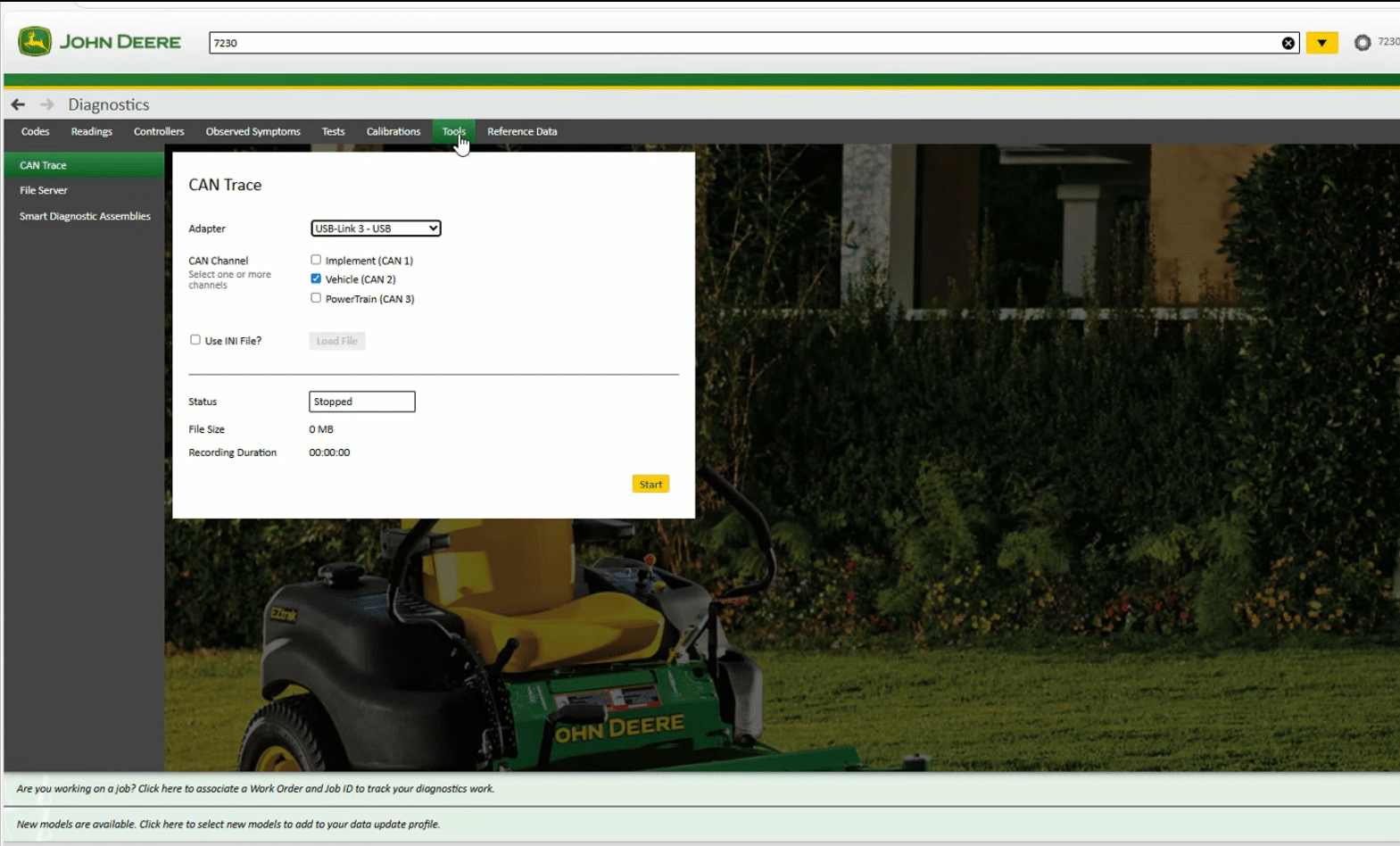
Task: Click the Status field showing Stopped
Action: (x=362, y=402)
